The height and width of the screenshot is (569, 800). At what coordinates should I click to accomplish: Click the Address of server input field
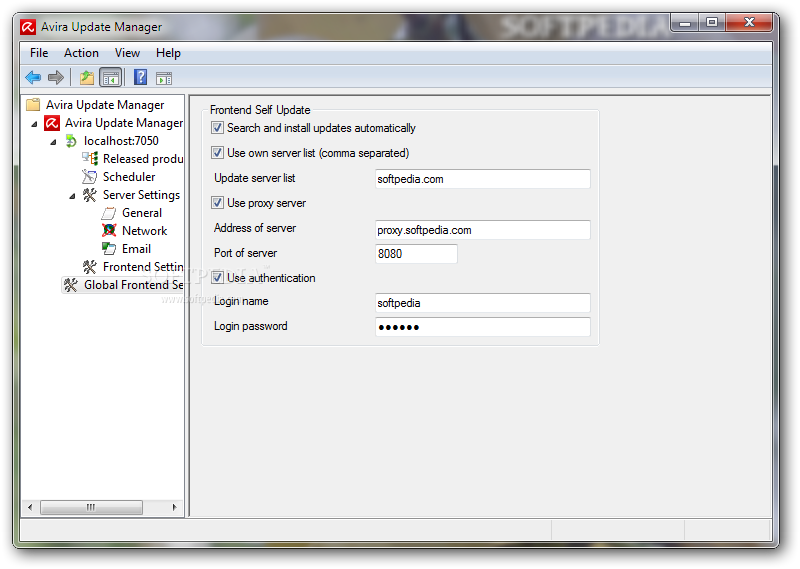(x=483, y=230)
